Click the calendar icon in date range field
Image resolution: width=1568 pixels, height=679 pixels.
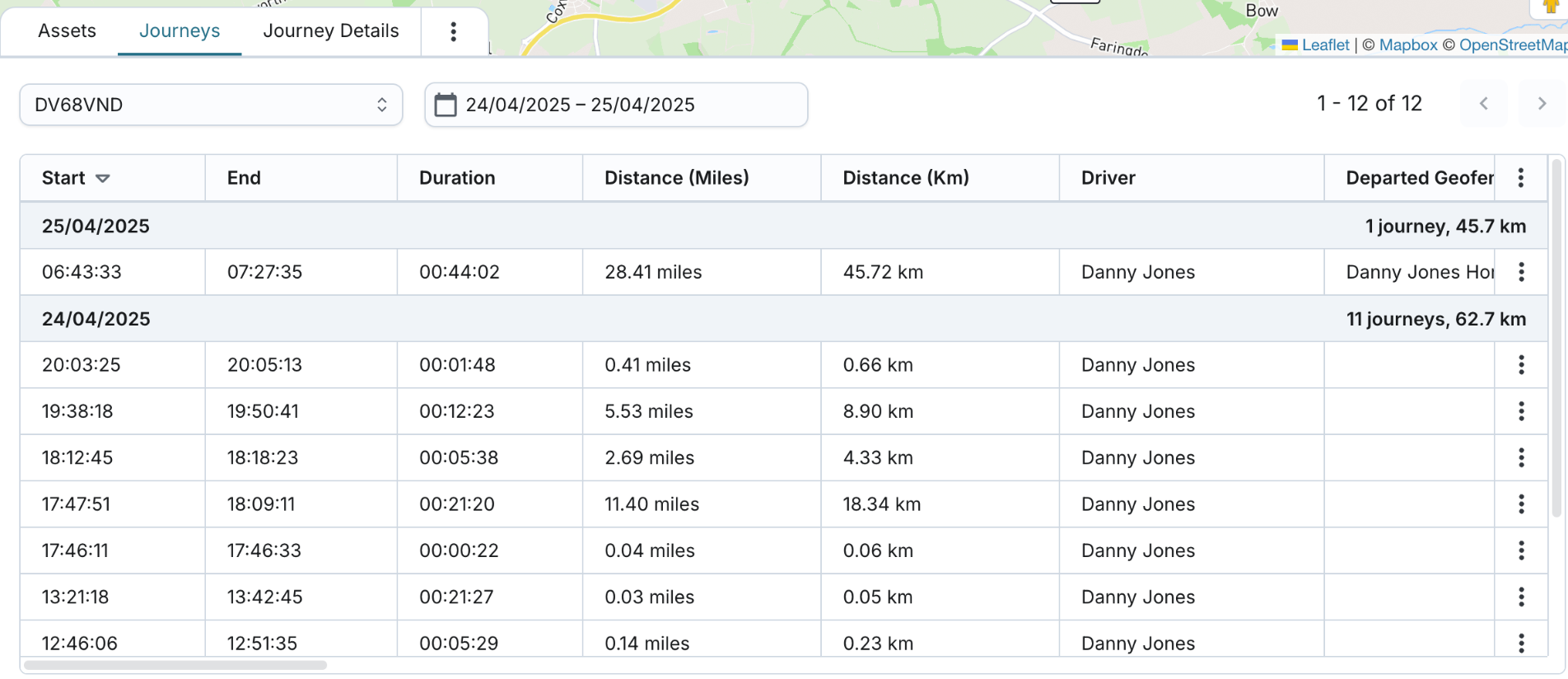pyautogui.click(x=446, y=105)
